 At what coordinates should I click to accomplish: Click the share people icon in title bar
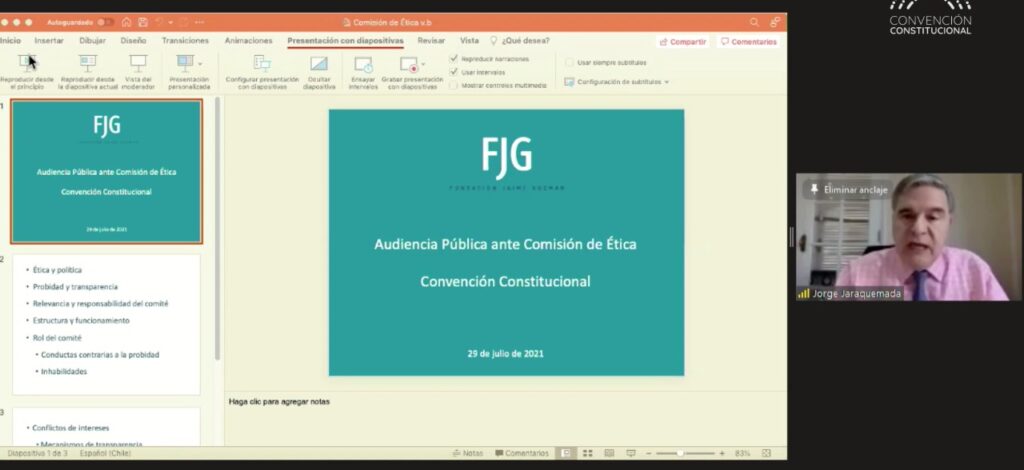(x=775, y=22)
